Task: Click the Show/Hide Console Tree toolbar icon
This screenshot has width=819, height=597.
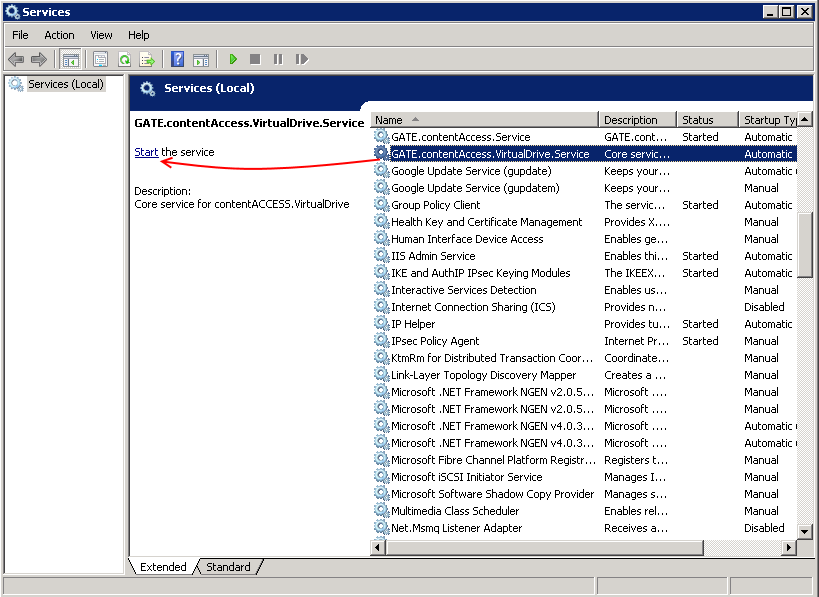Action: click(x=70, y=60)
